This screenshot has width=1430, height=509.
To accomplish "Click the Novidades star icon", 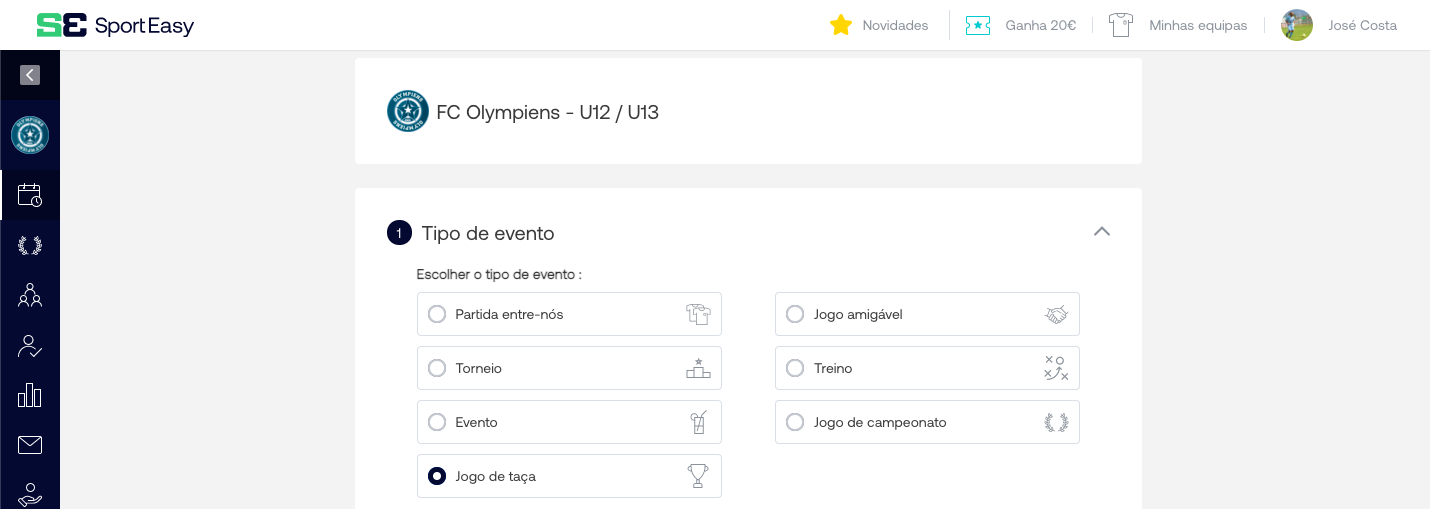I will click(841, 25).
